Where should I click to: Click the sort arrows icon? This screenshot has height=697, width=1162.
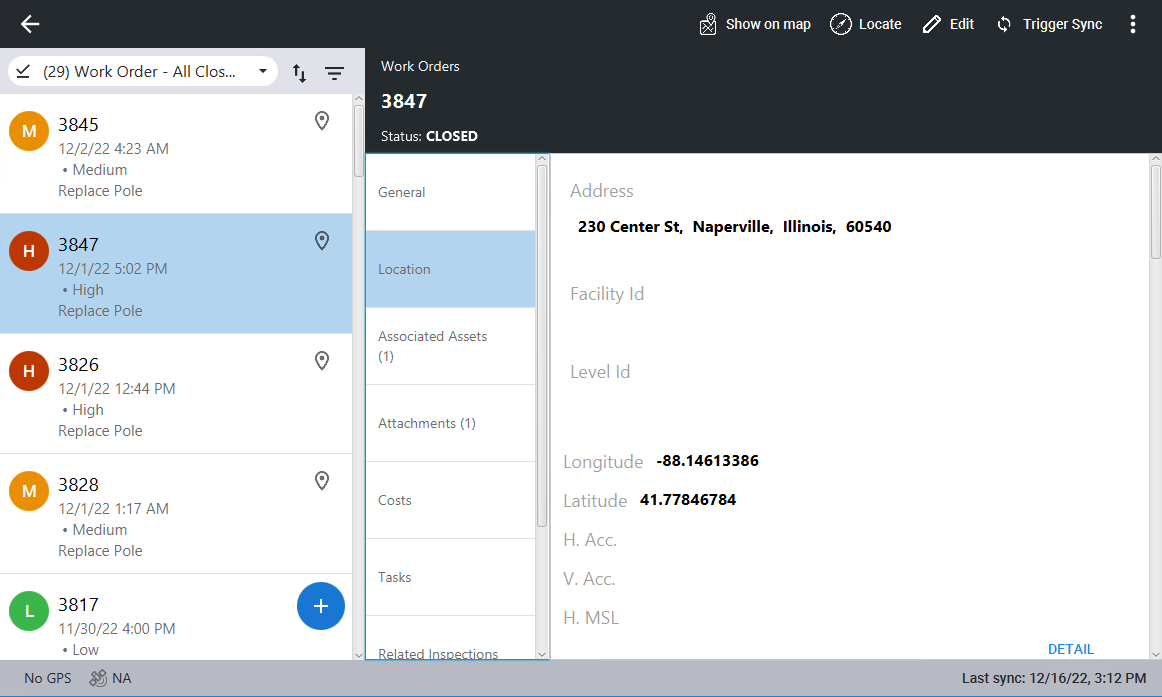299,72
